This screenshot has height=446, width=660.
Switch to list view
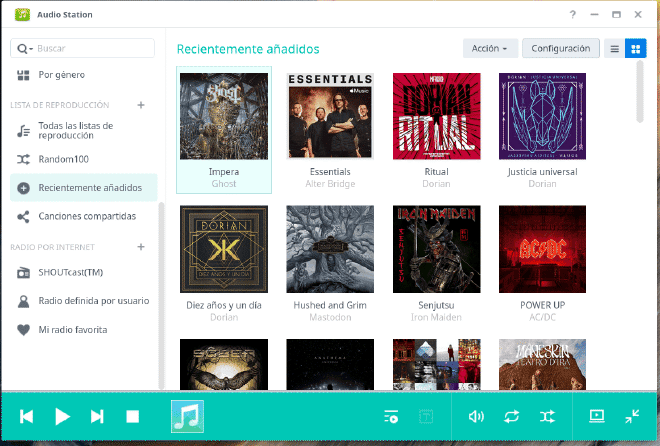click(x=615, y=49)
